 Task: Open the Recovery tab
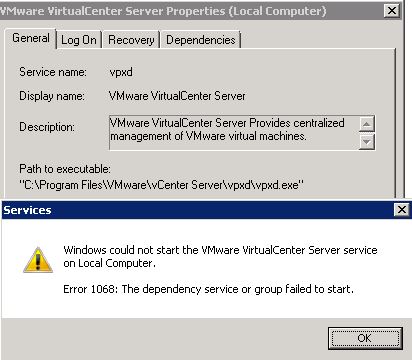click(131, 40)
